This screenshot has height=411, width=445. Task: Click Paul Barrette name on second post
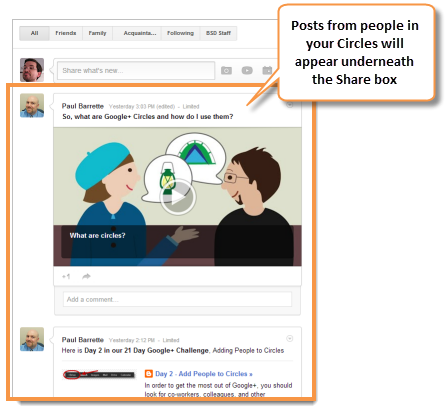(x=83, y=340)
